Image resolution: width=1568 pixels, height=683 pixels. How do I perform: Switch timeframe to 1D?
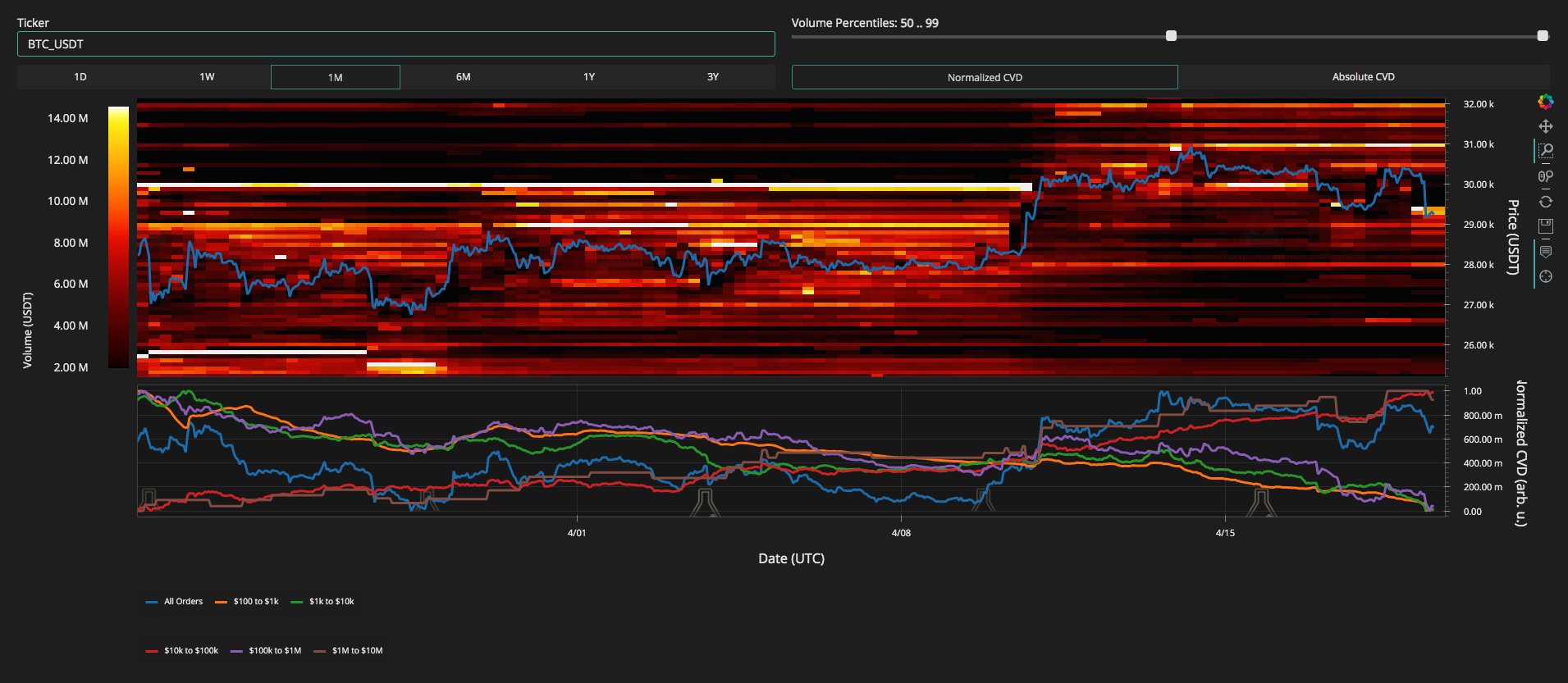coord(80,77)
